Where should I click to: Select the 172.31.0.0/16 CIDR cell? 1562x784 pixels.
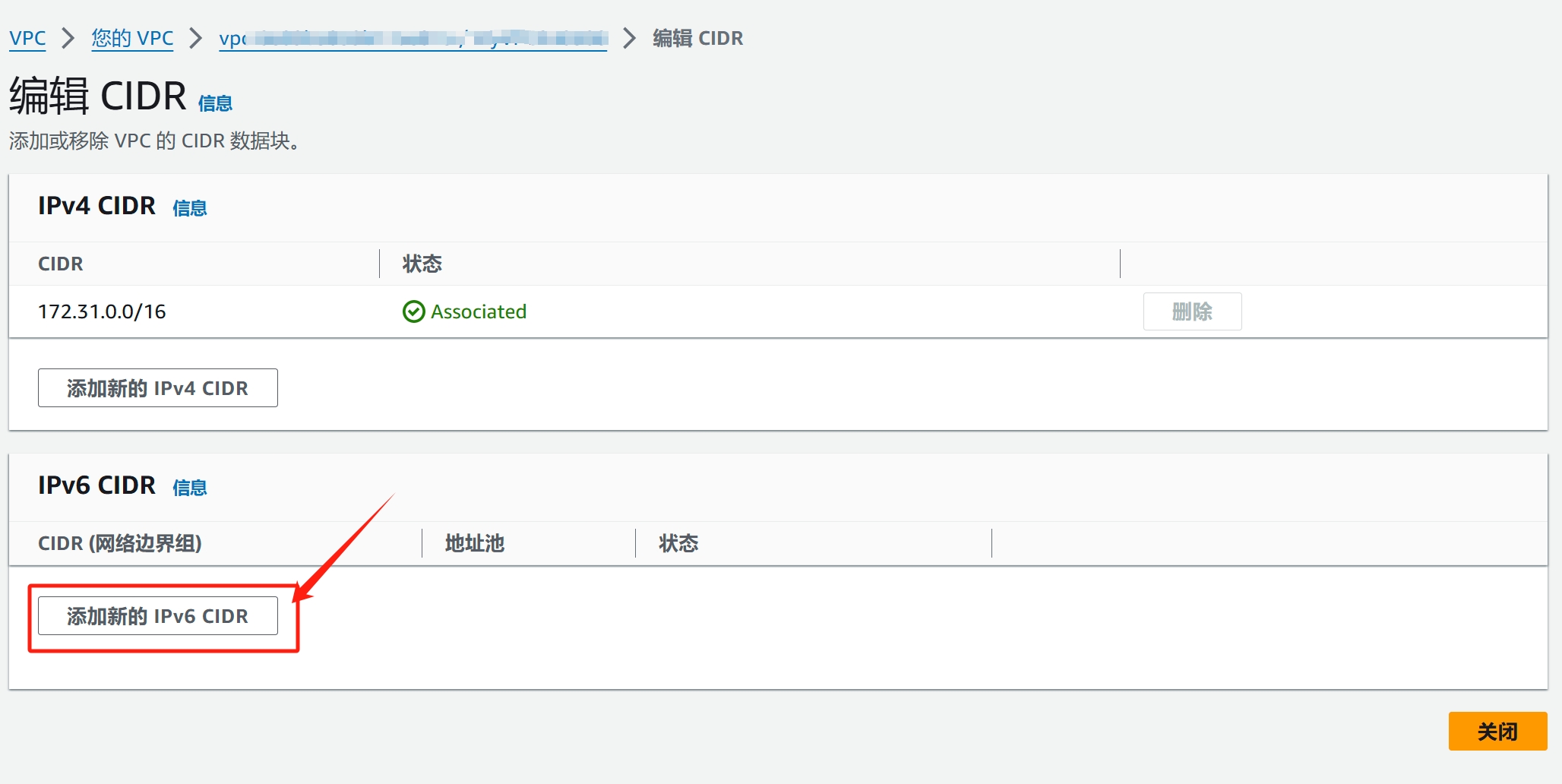[x=102, y=311]
